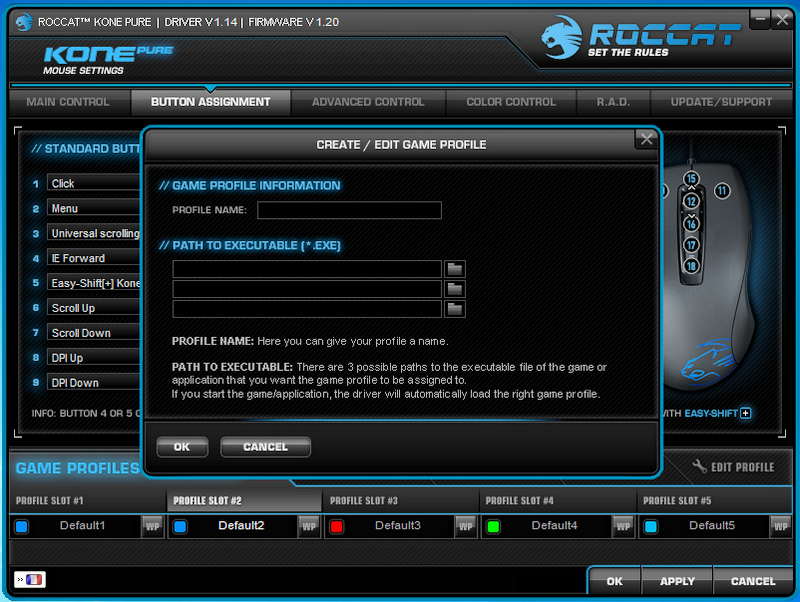This screenshot has height=602, width=800.
Task: Click the ROCCAT logo in header
Action: (x=640, y=37)
